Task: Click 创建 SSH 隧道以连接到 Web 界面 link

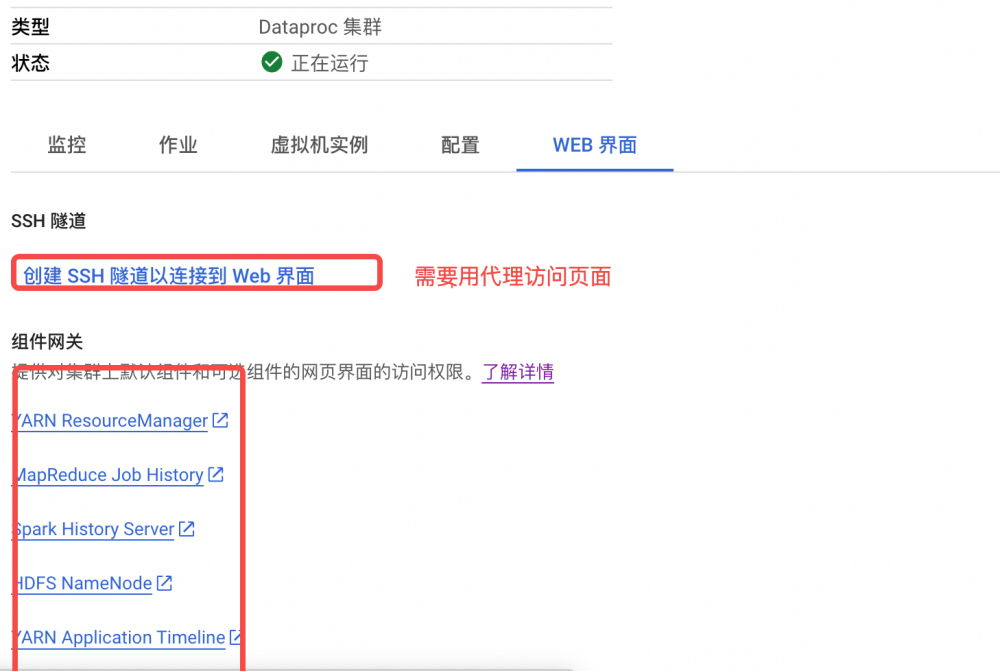Action: 168,276
